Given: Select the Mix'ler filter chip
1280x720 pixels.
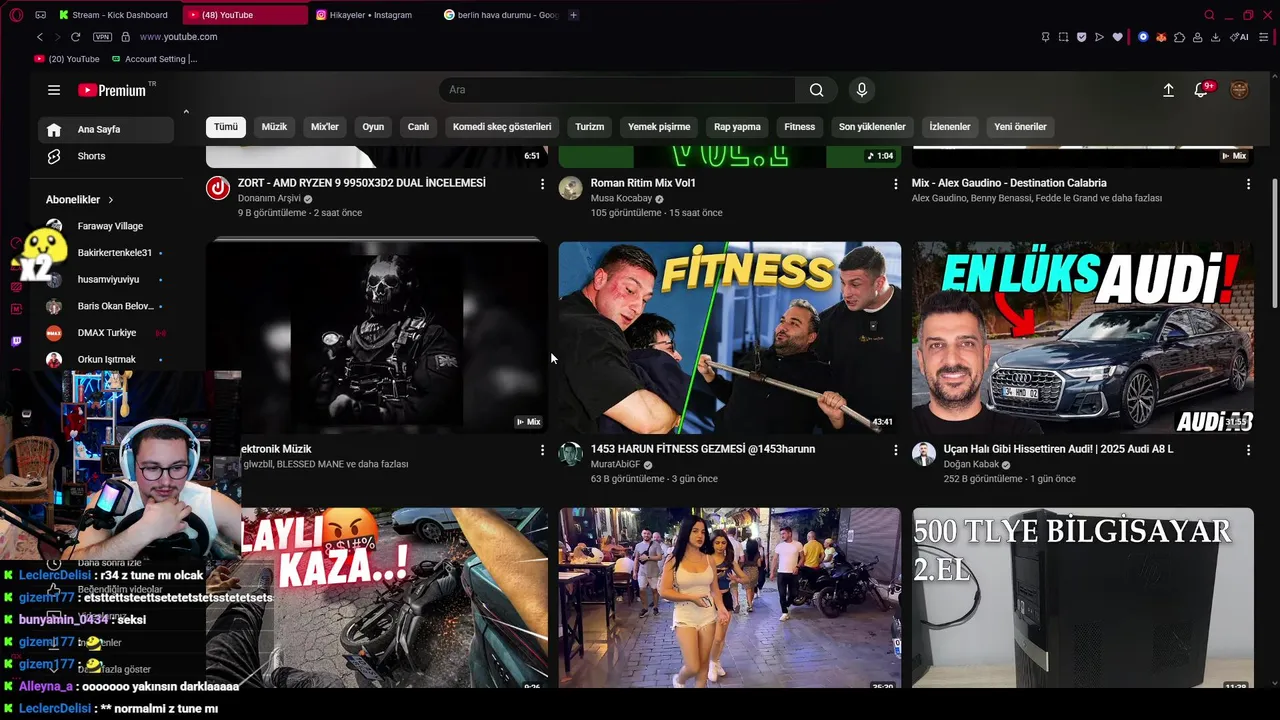Looking at the screenshot, I should [x=325, y=127].
